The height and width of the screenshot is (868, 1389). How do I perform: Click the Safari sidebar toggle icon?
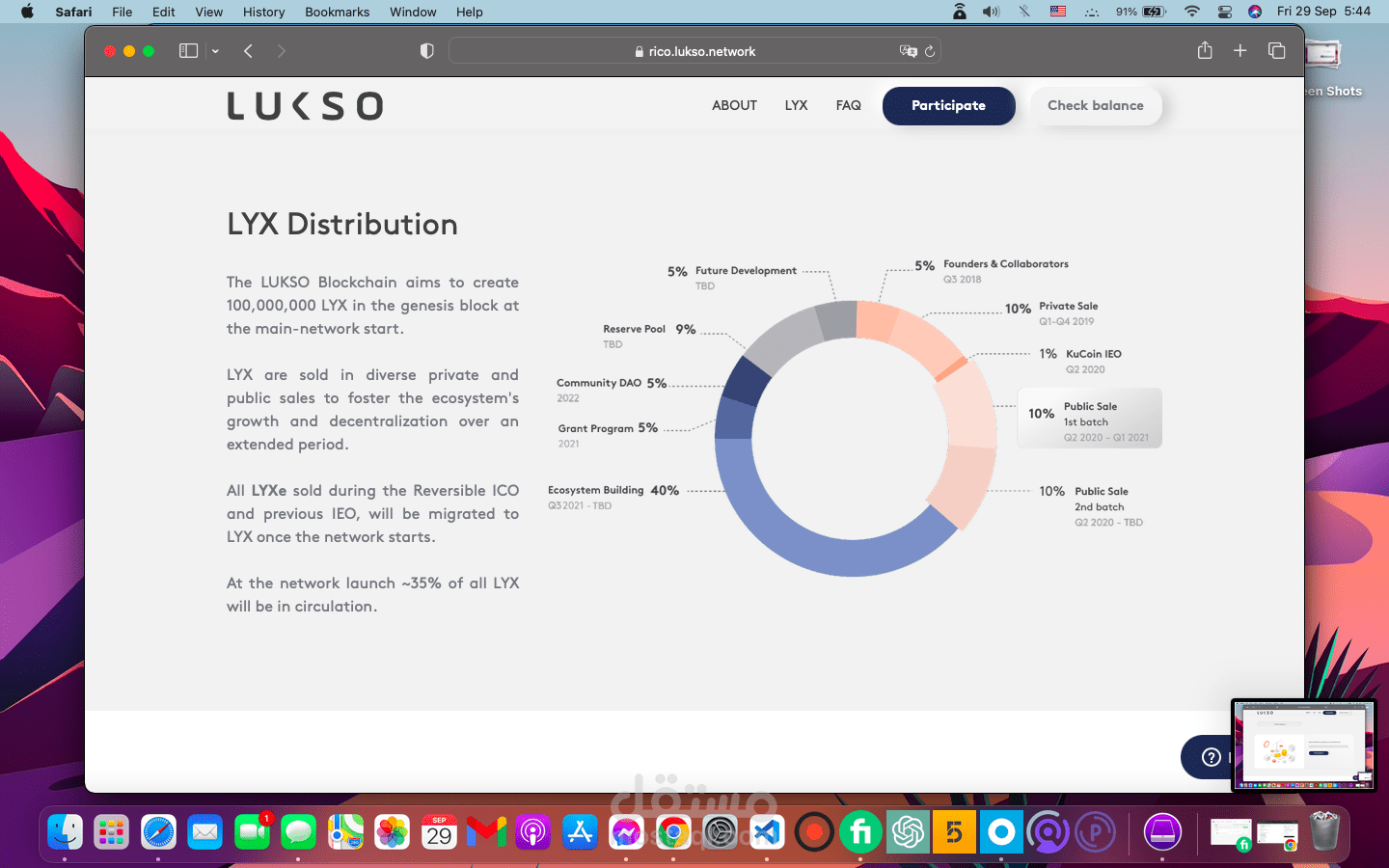188,51
